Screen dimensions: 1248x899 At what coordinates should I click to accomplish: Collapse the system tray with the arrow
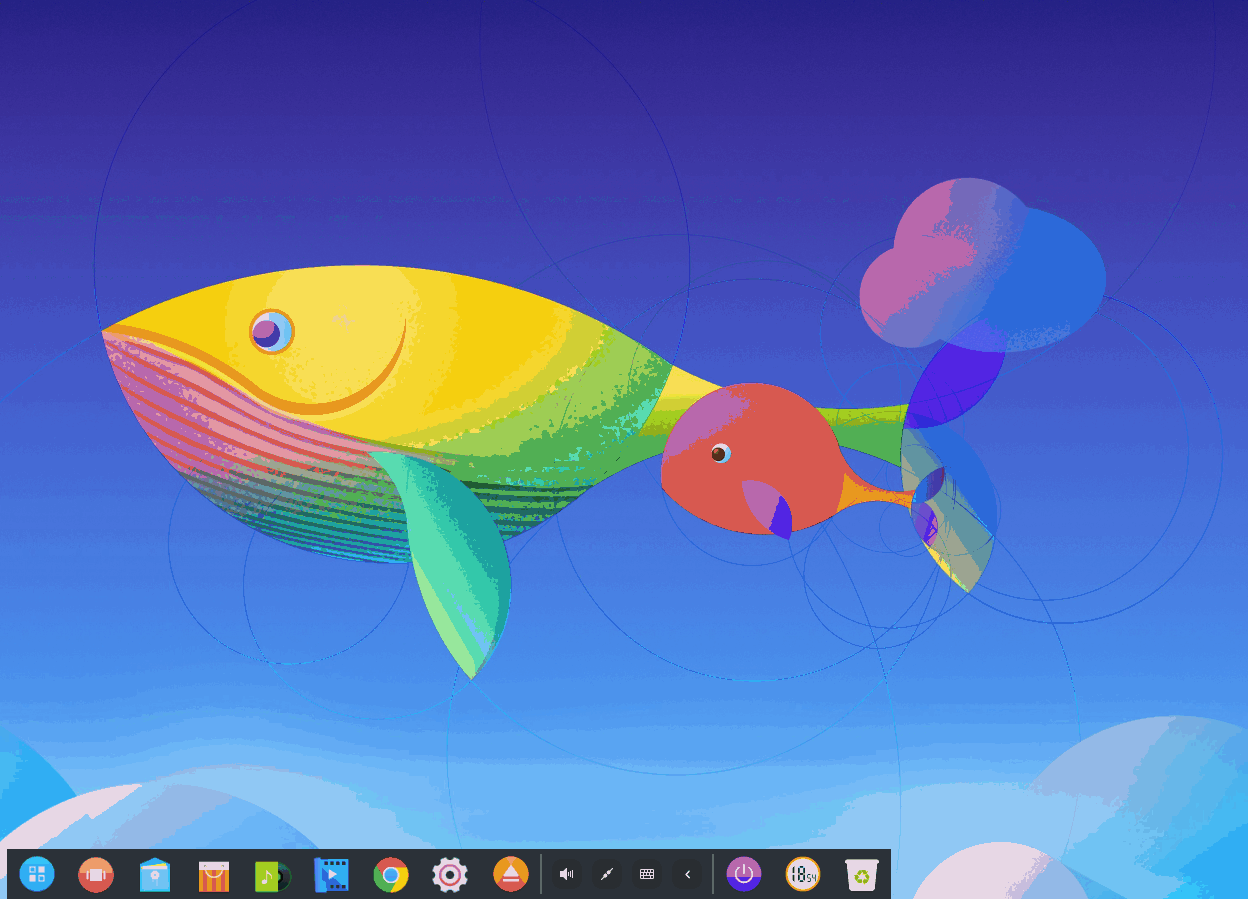pyautogui.click(x=687, y=874)
